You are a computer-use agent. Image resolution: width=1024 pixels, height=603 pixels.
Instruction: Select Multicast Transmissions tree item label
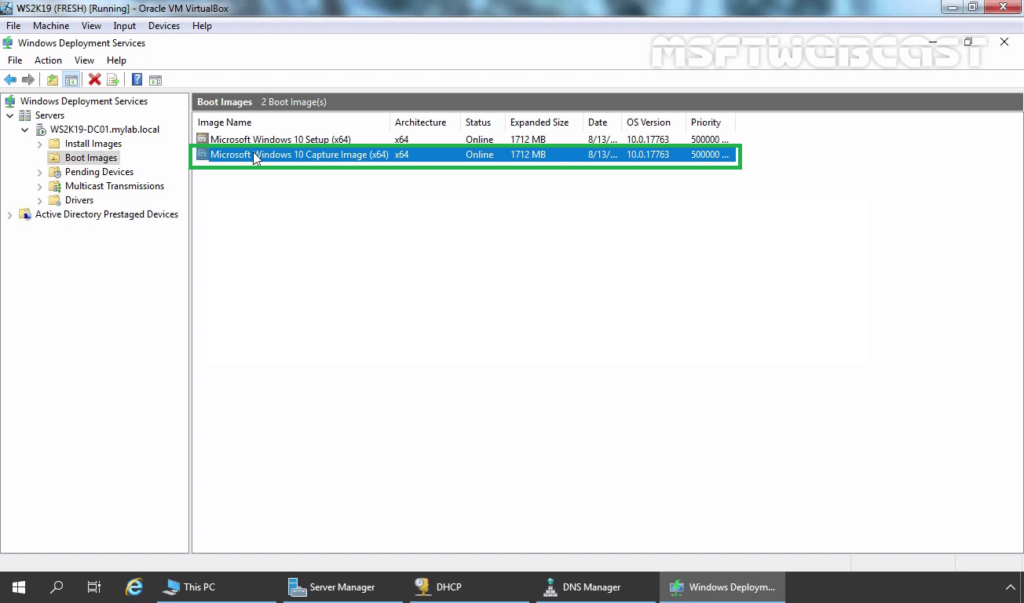114,186
